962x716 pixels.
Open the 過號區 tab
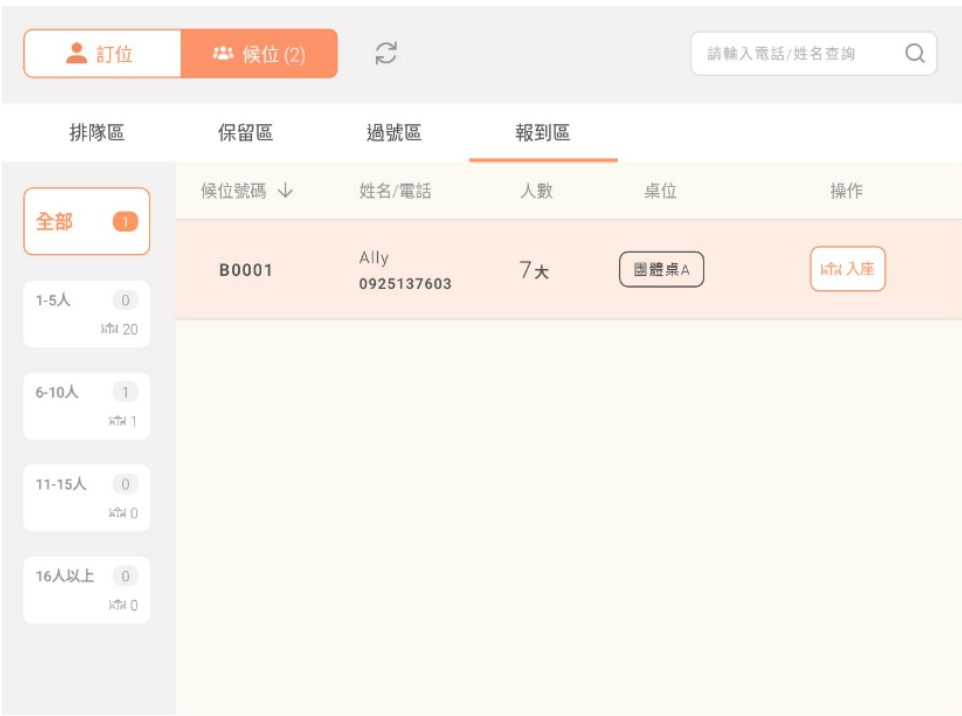(394, 133)
